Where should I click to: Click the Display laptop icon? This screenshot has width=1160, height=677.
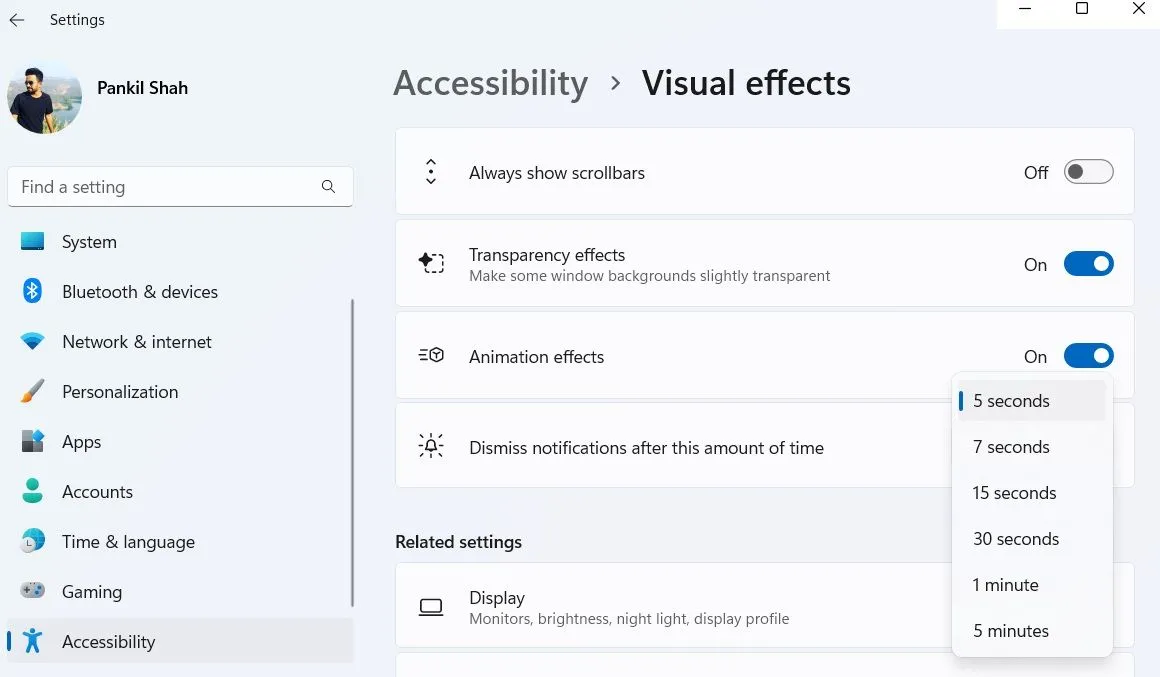coord(431,607)
